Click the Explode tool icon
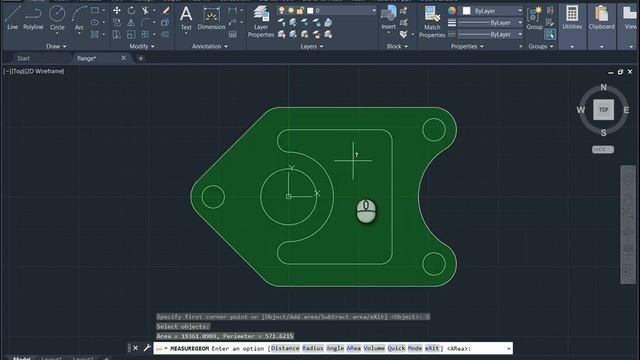This screenshot has width=640, height=360. [x=165, y=22]
